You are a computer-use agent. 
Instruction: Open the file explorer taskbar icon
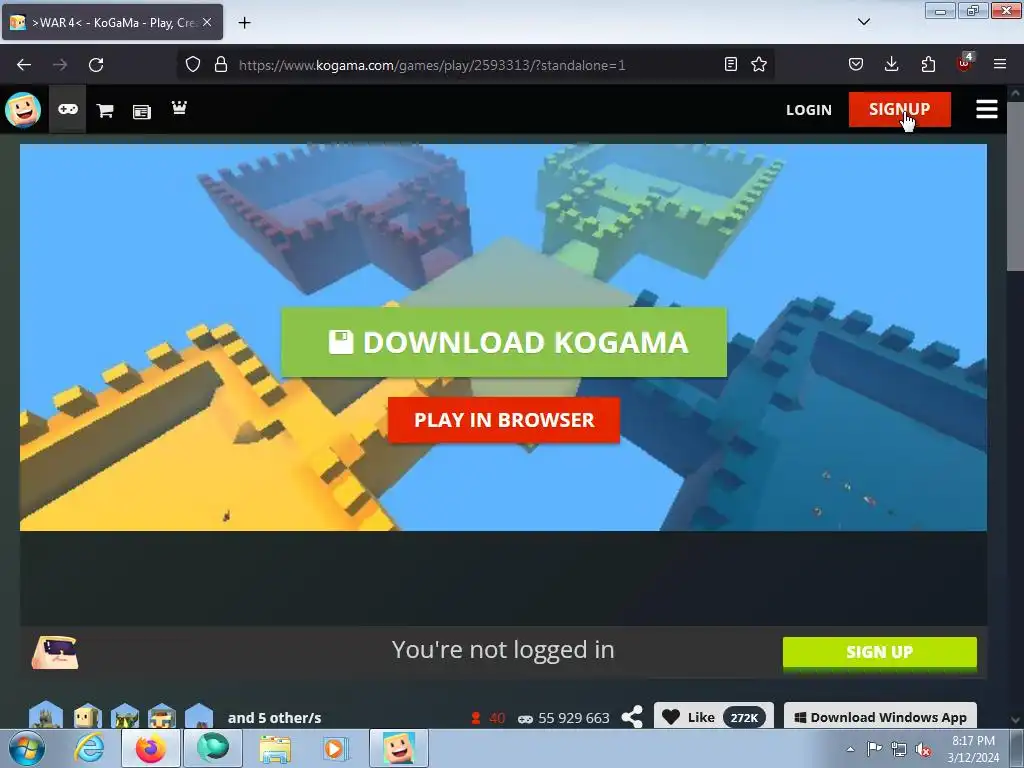tap(275, 748)
